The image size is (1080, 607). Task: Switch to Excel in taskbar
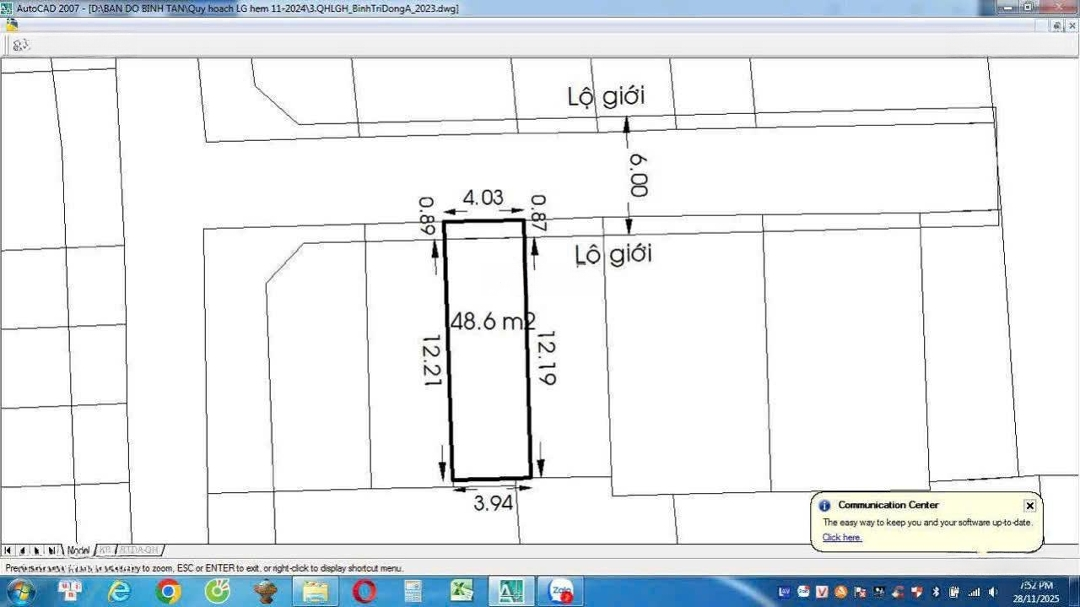point(462,591)
